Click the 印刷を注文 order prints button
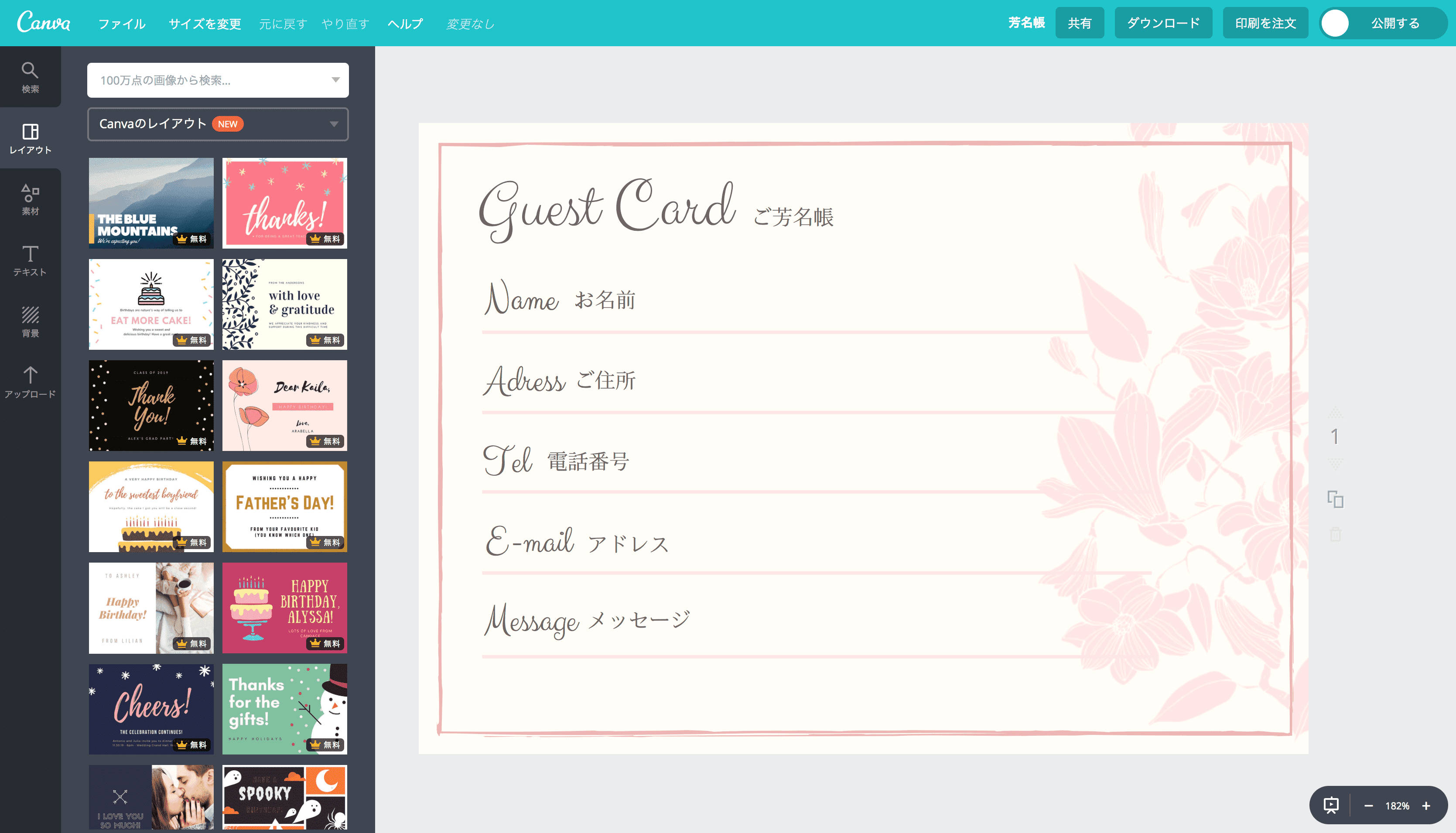Viewport: 1456px width, 833px height. [x=1265, y=23]
